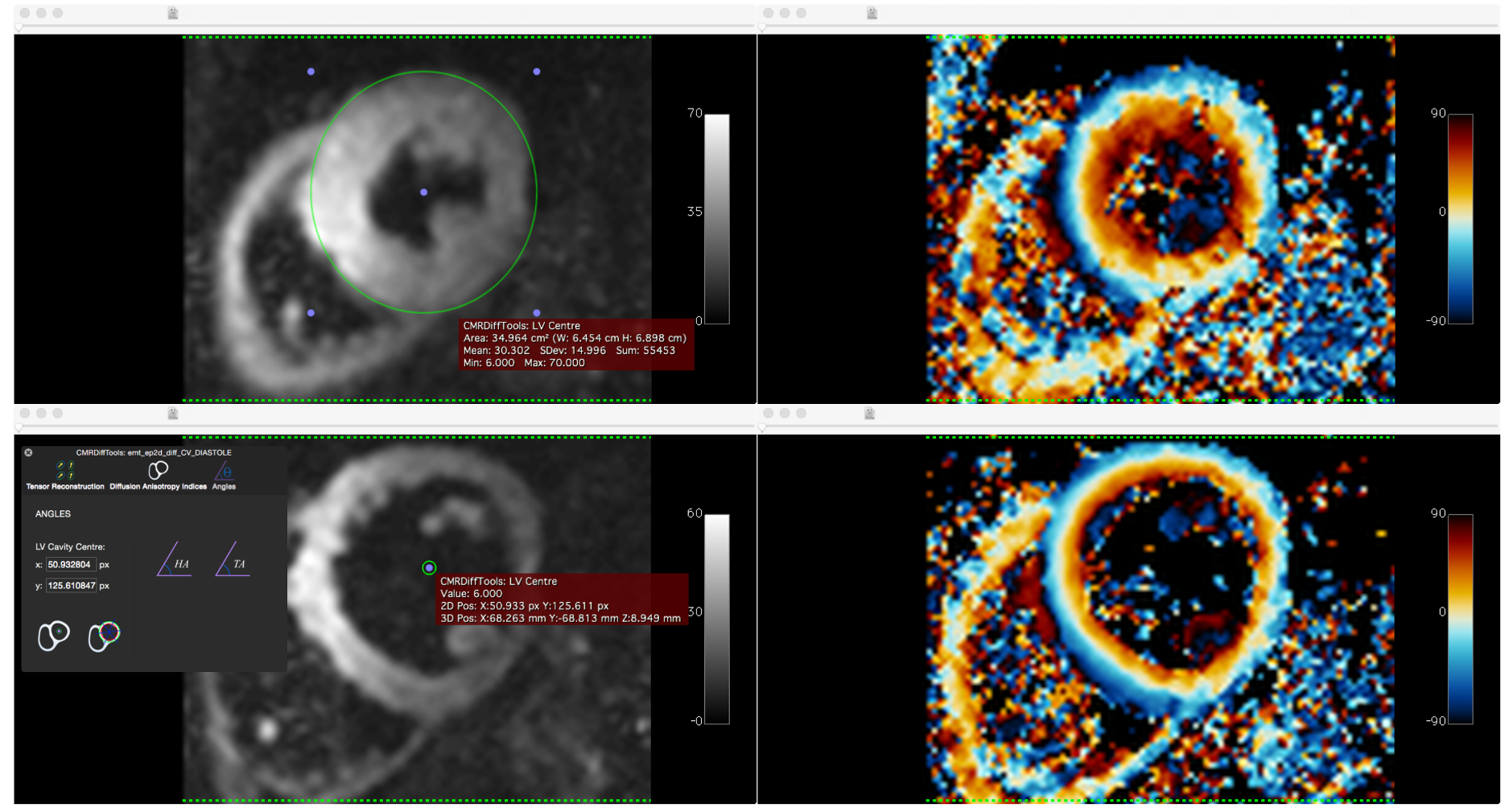The image size is (1509, 812).
Task: Open the Tensor Reconstruction tool
Action: 65,471
